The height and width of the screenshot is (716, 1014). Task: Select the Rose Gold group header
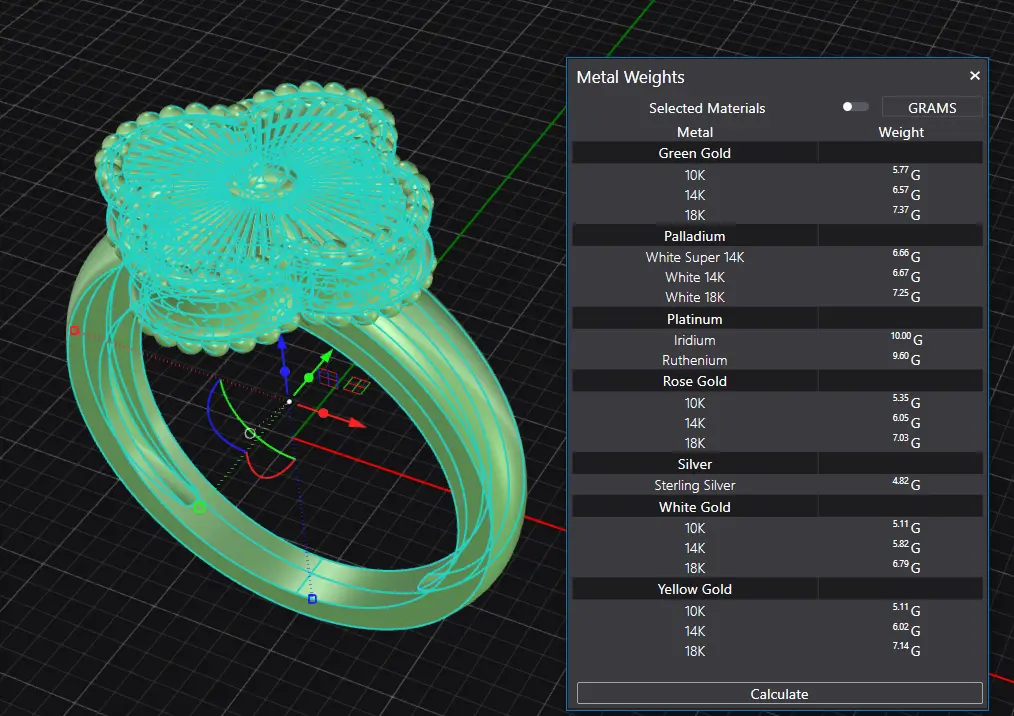click(777, 381)
